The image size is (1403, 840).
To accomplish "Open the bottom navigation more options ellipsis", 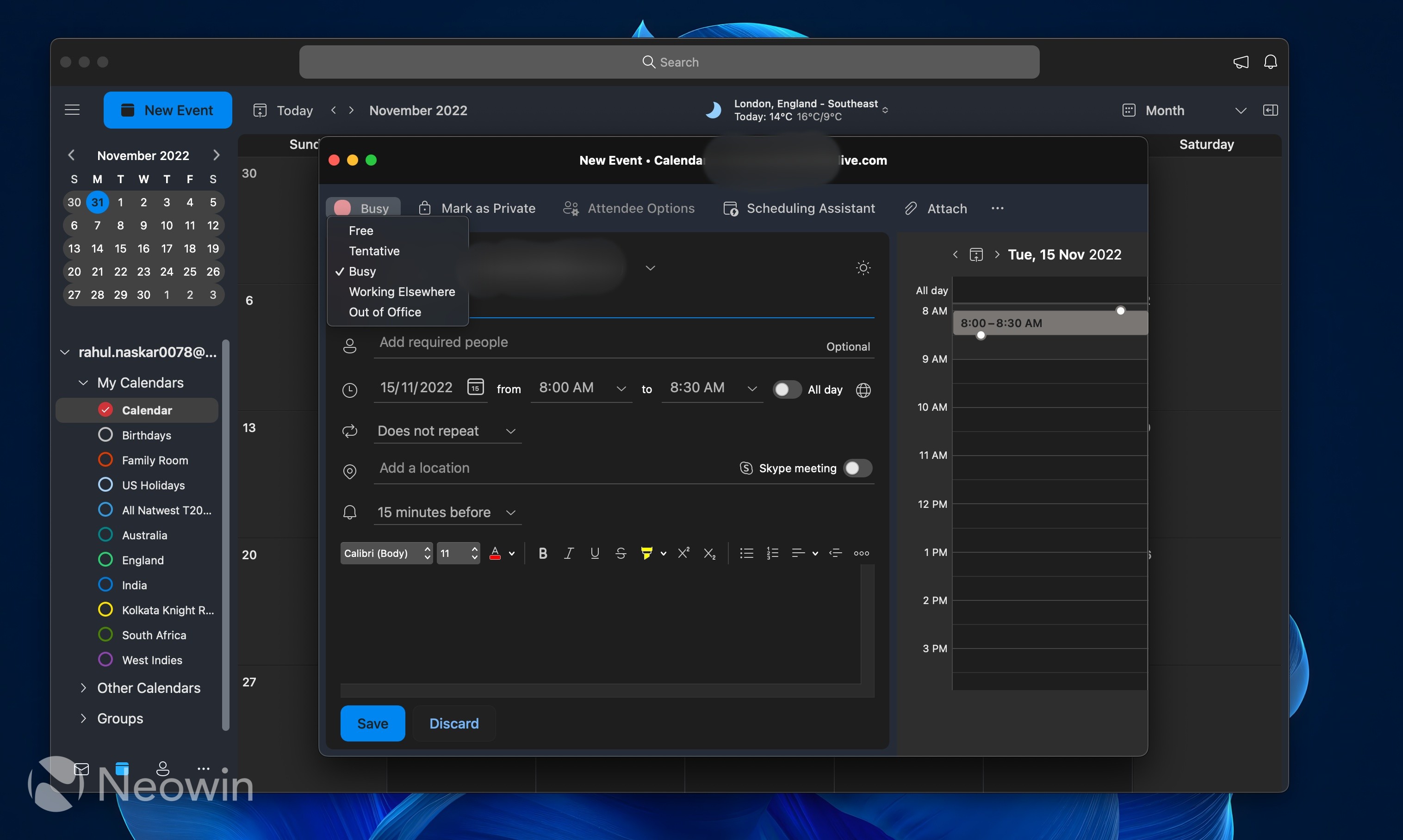I will [x=203, y=768].
